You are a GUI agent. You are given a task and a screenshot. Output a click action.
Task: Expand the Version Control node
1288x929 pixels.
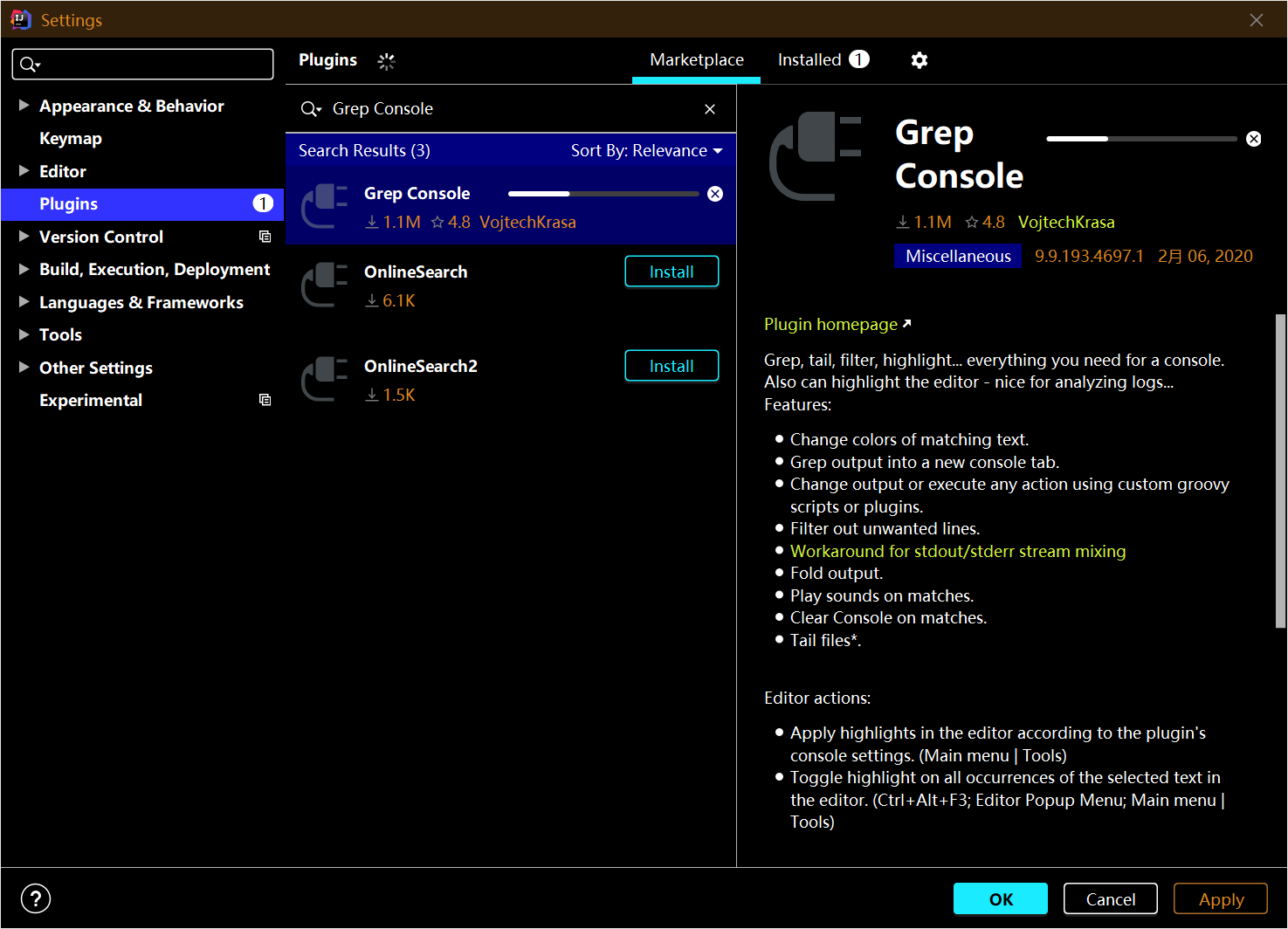24,237
